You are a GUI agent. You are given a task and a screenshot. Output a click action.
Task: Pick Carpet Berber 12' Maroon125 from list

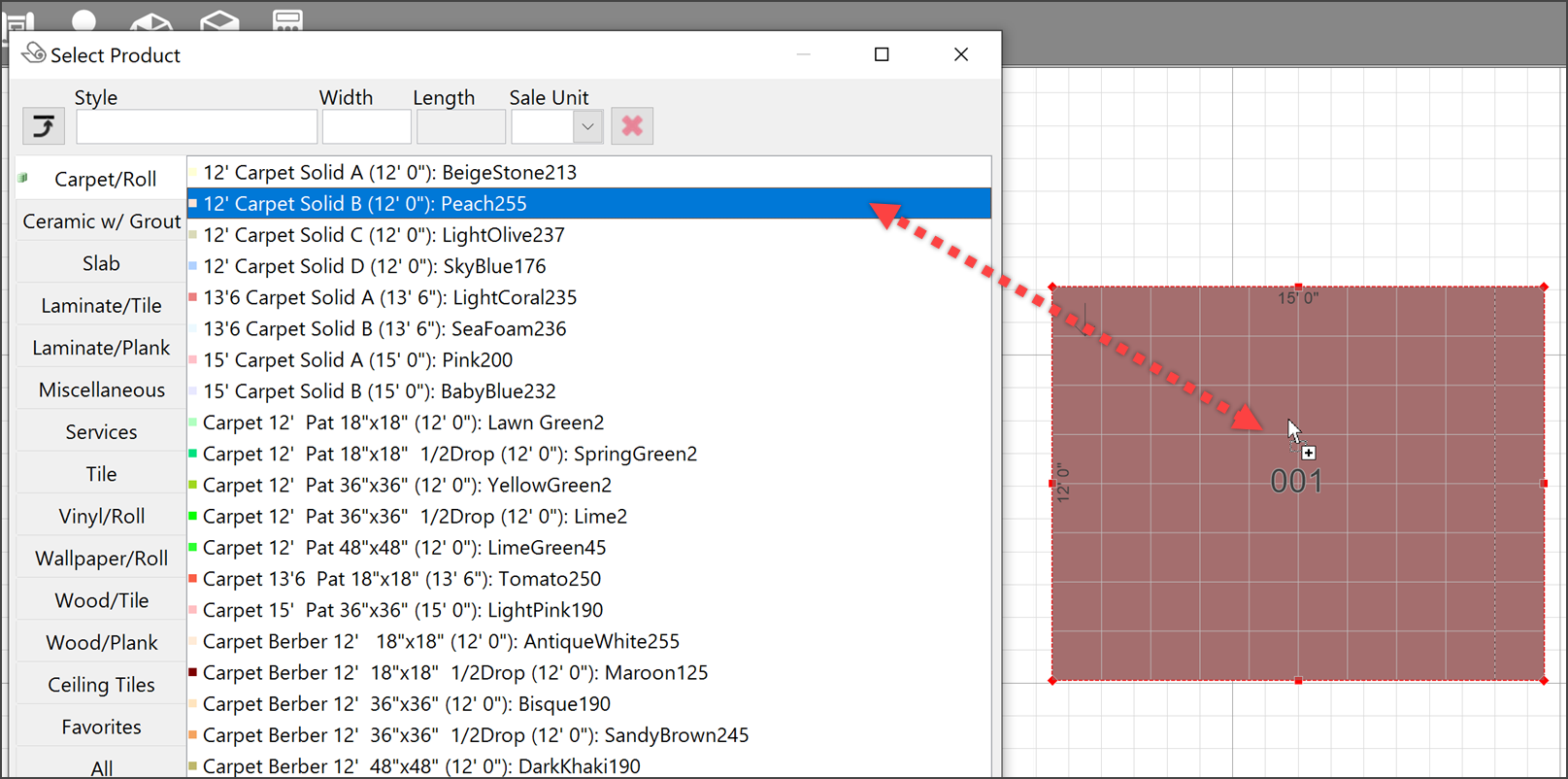coord(454,673)
